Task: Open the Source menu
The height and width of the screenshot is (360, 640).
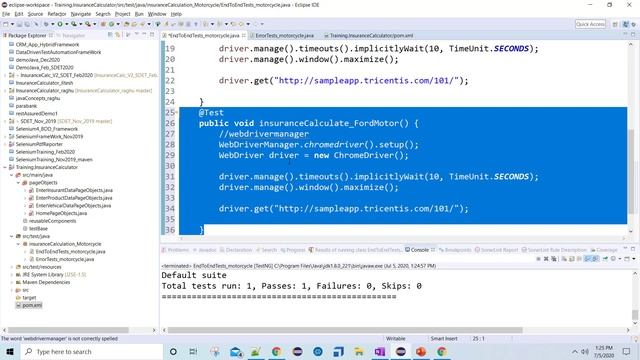Action: point(35,14)
